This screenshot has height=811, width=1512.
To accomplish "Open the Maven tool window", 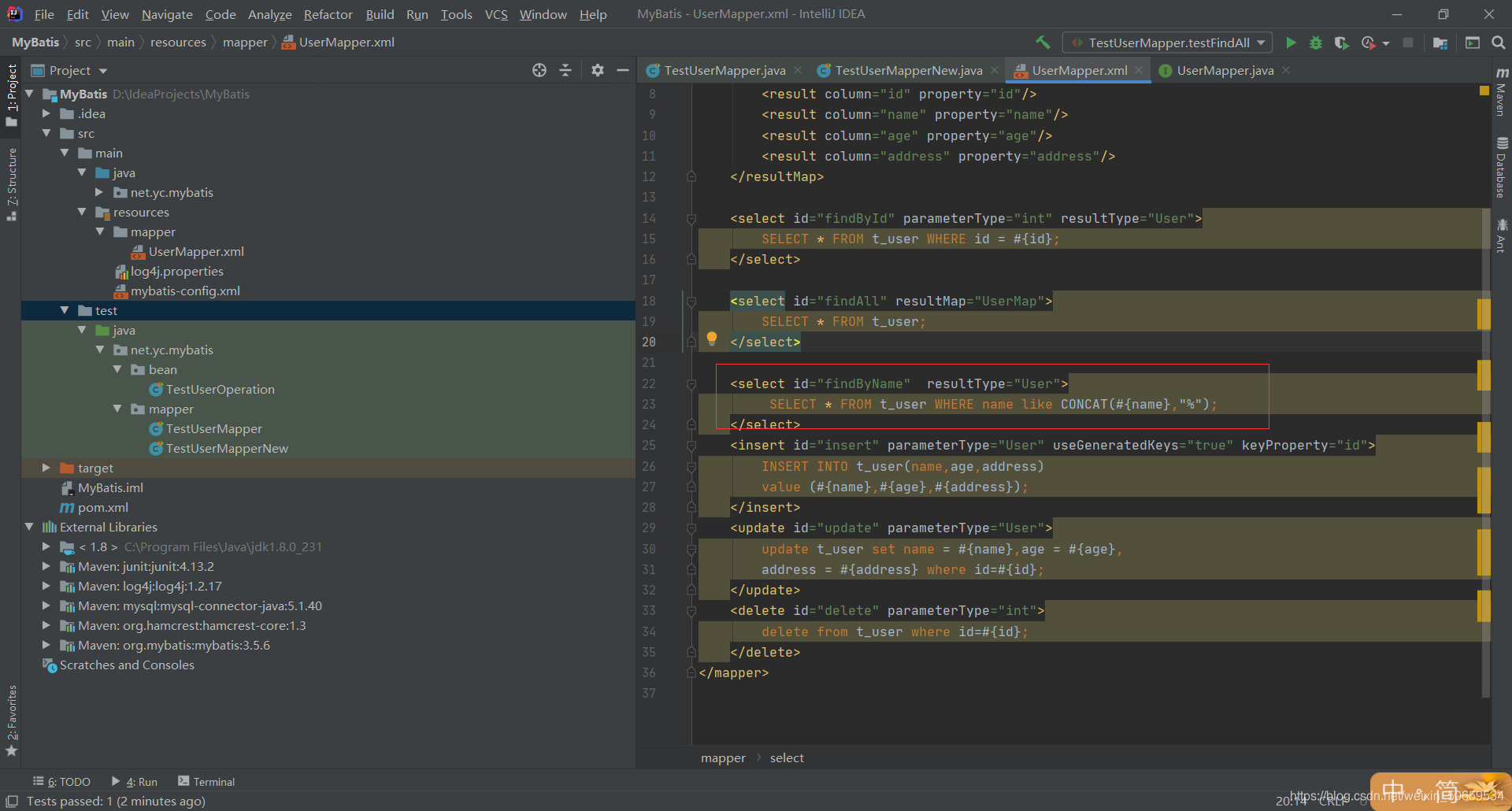I will coord(1502,91).
